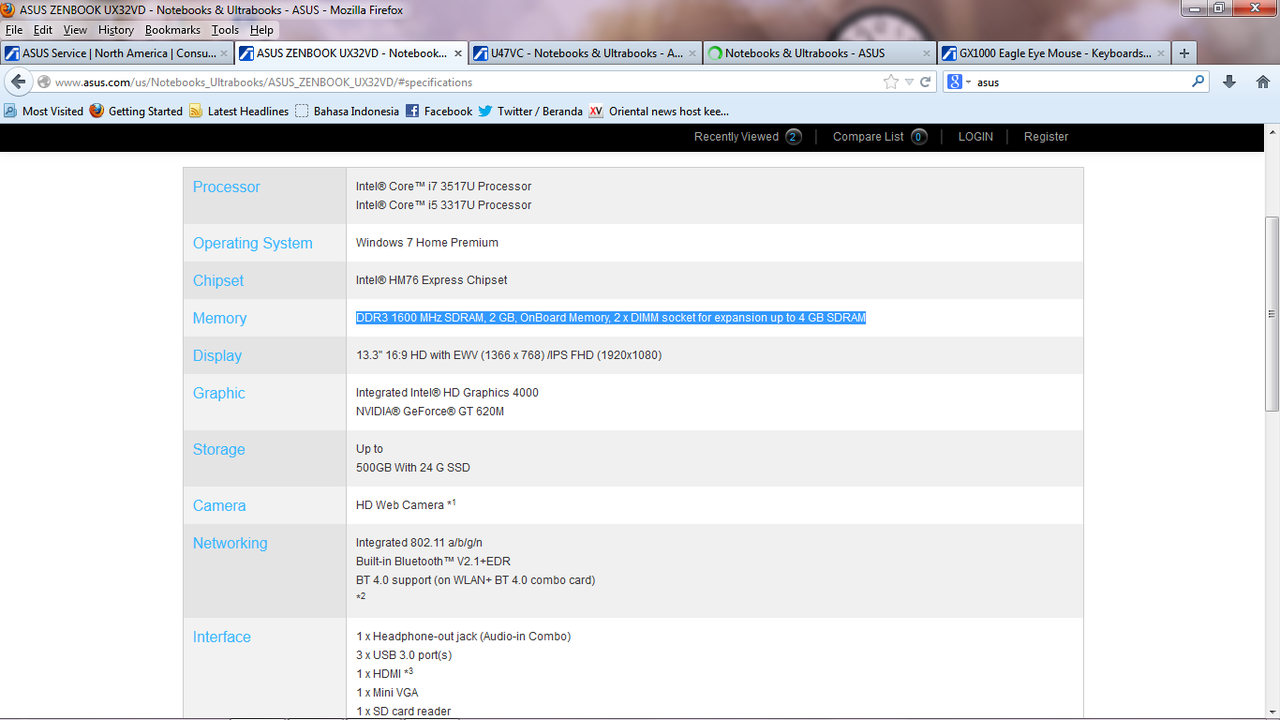Open the Compare List
The image size is (1280, 720).
click(x=880, y=137)
